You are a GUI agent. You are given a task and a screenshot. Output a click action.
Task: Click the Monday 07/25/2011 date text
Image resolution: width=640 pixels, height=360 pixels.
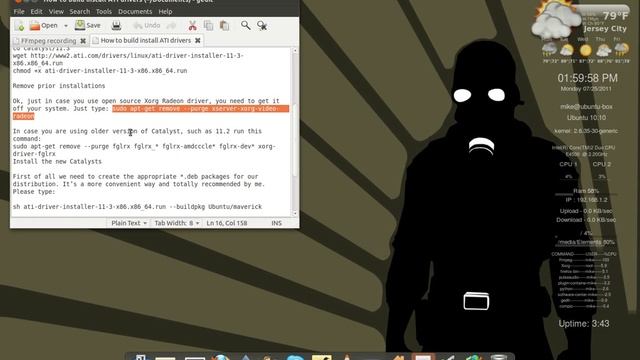pyautogui.click(x=586, y=89)
